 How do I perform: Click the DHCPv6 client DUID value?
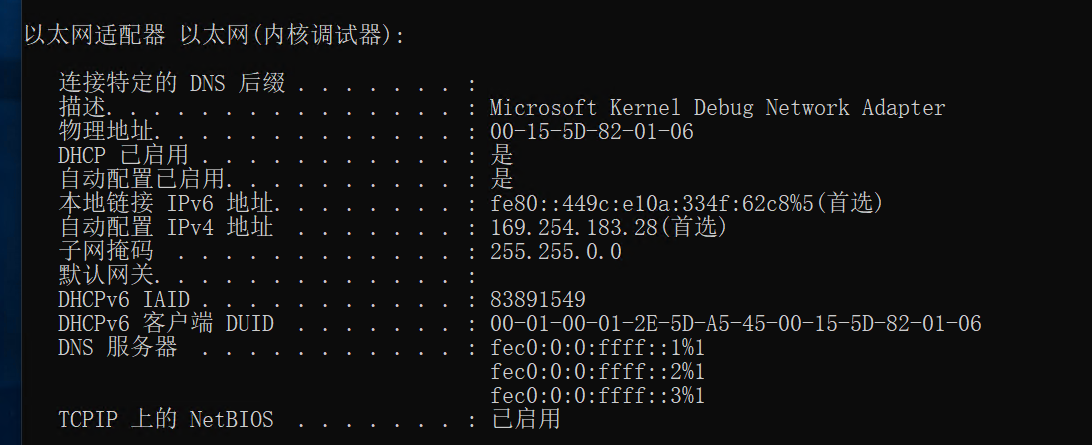click(x=735, y=323)
